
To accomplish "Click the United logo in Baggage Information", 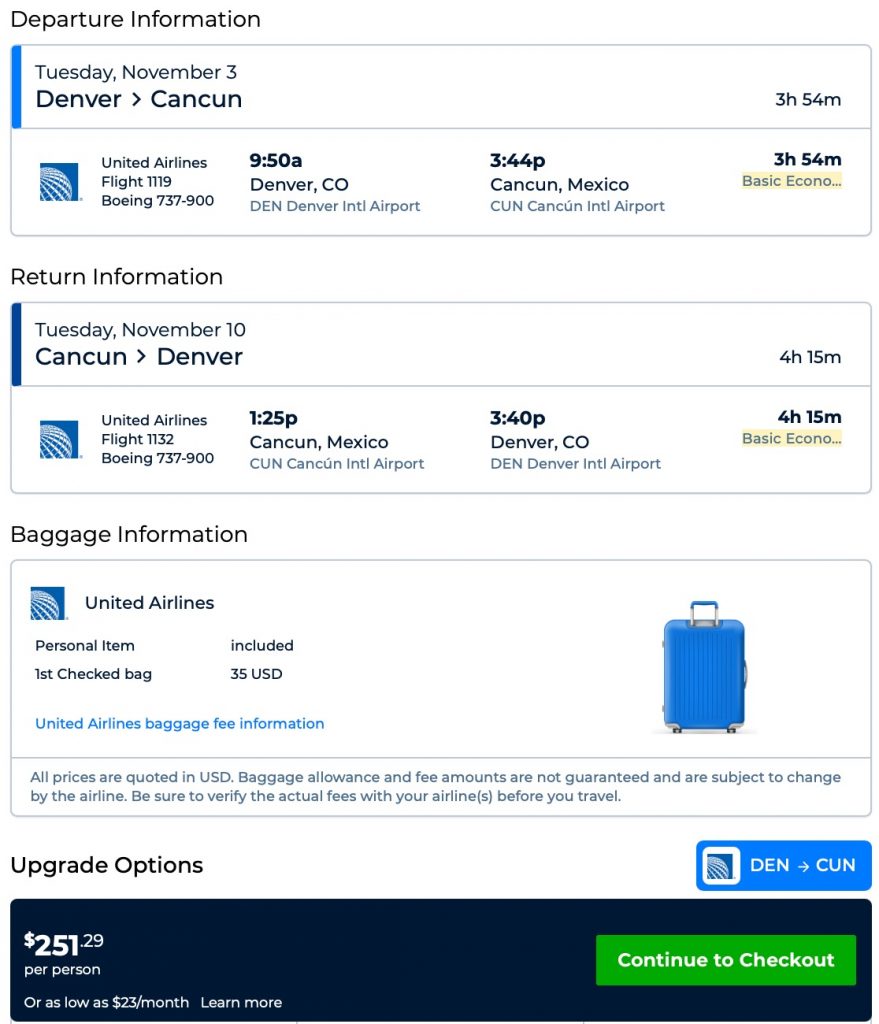I will pos(48,603).
